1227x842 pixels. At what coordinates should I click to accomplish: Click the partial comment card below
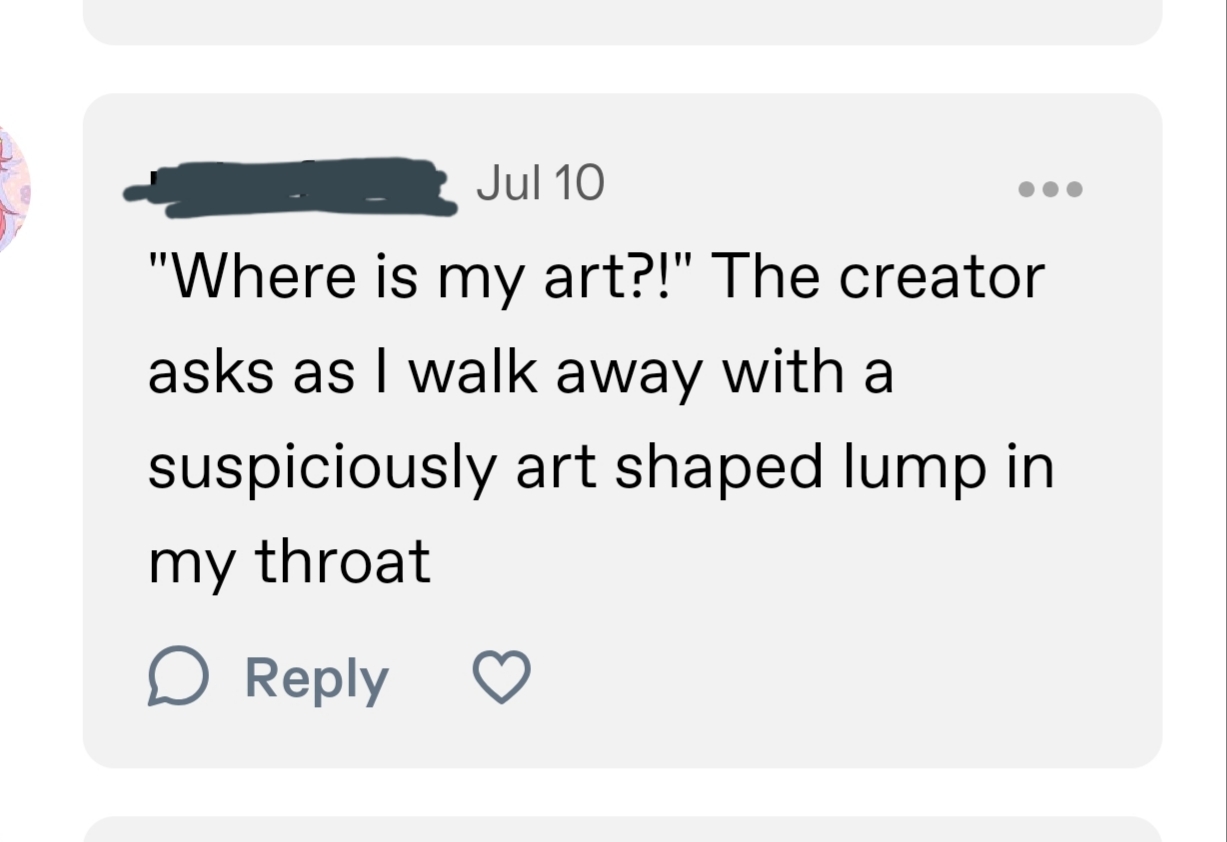click(622, 830)
